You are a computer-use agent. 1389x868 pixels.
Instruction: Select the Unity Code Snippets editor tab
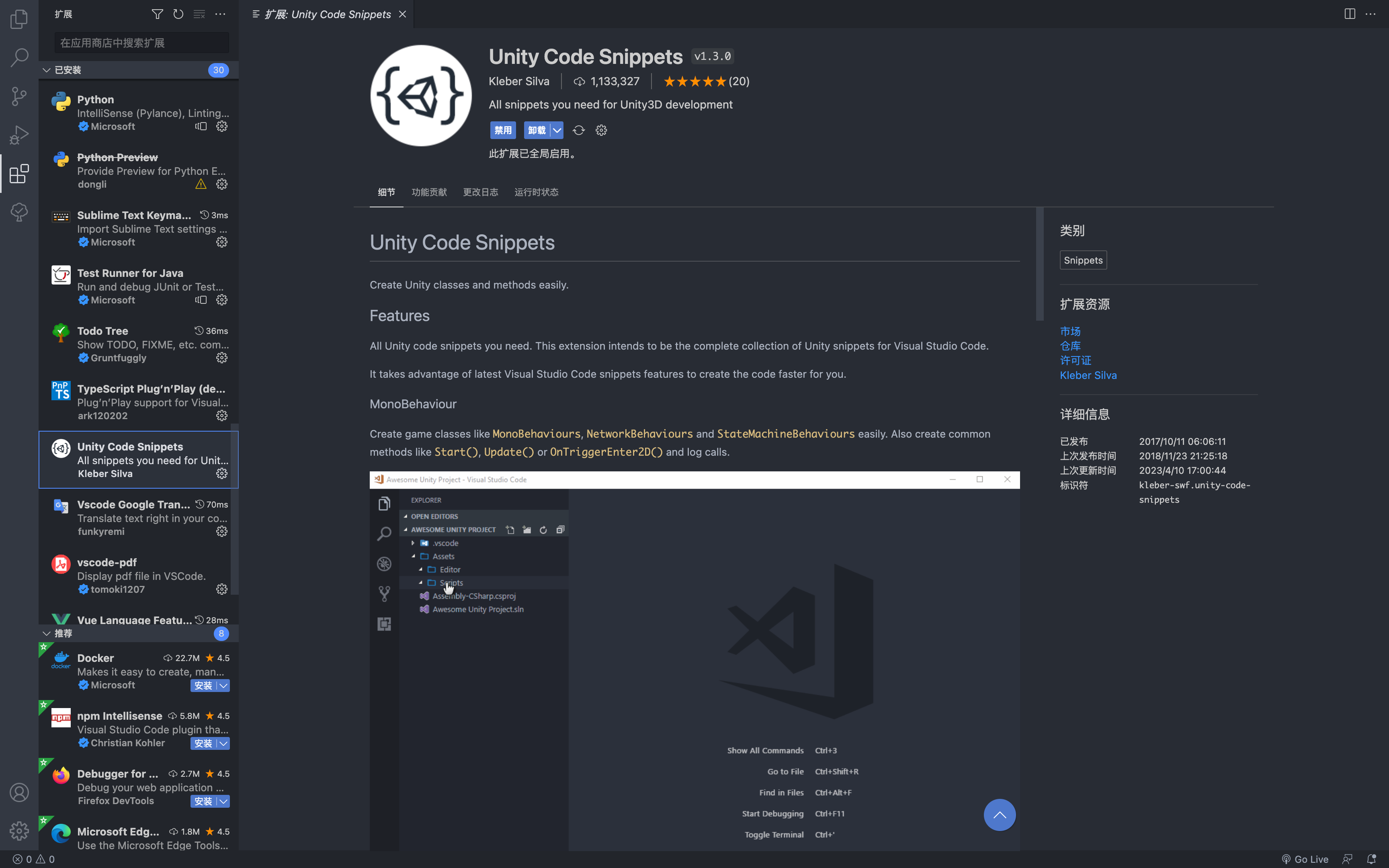coord(327,14)
